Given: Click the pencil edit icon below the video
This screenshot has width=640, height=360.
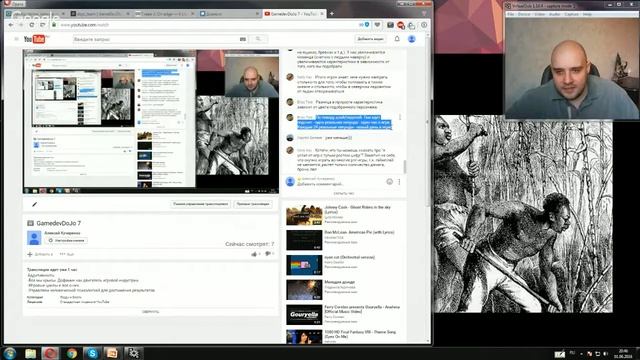Looking at the screenshot, I should click(34, 204).
